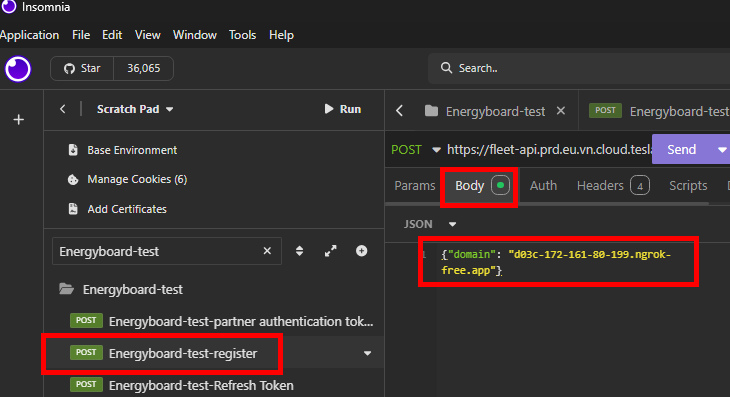
Task: Click the Send button
Action: (x=682, y=149)
